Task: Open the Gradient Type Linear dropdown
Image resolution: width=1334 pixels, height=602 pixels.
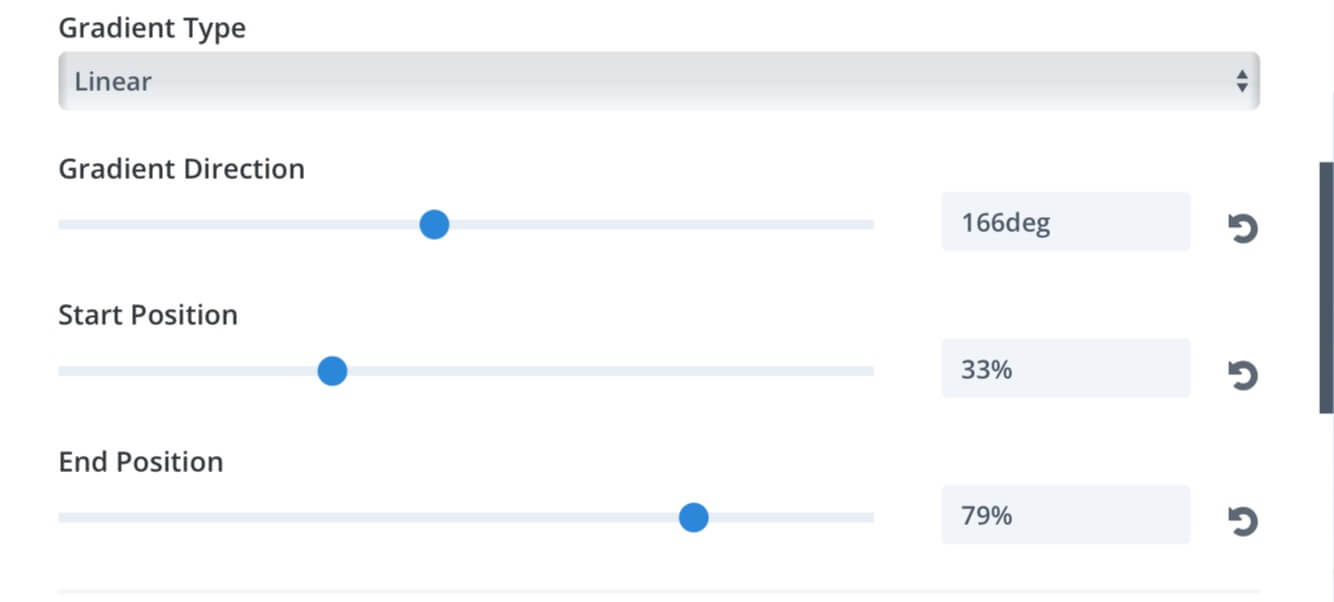Action: pos(659,81)
